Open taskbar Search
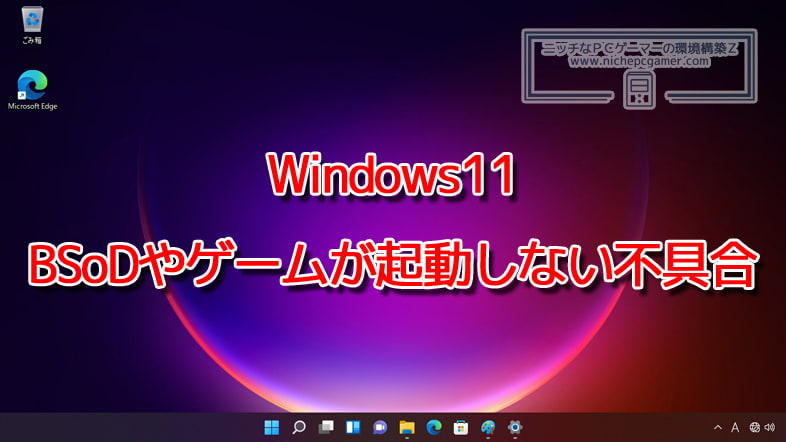This screenshot has width=786, height=442. pos(299,427)
